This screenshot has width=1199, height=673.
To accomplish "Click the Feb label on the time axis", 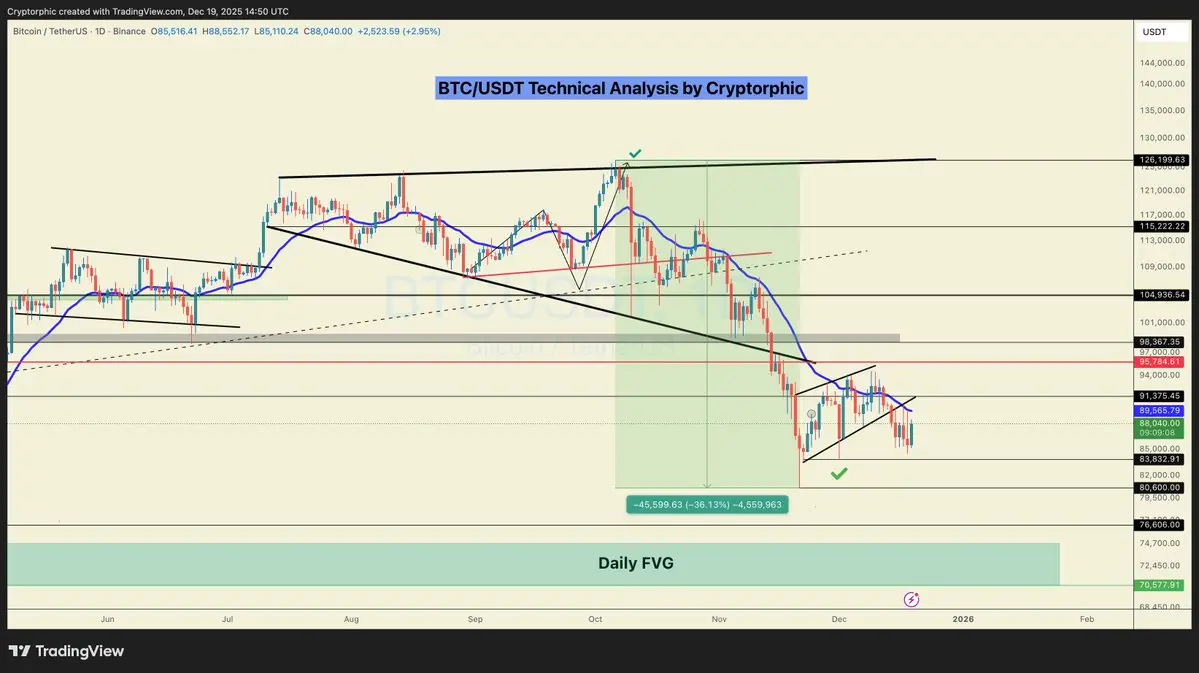I will (1087, 619).
